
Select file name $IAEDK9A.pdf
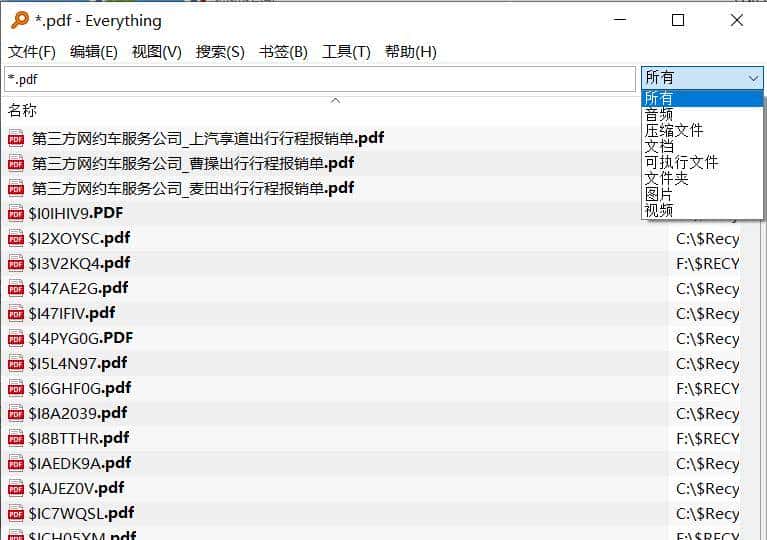coord(80,463)
